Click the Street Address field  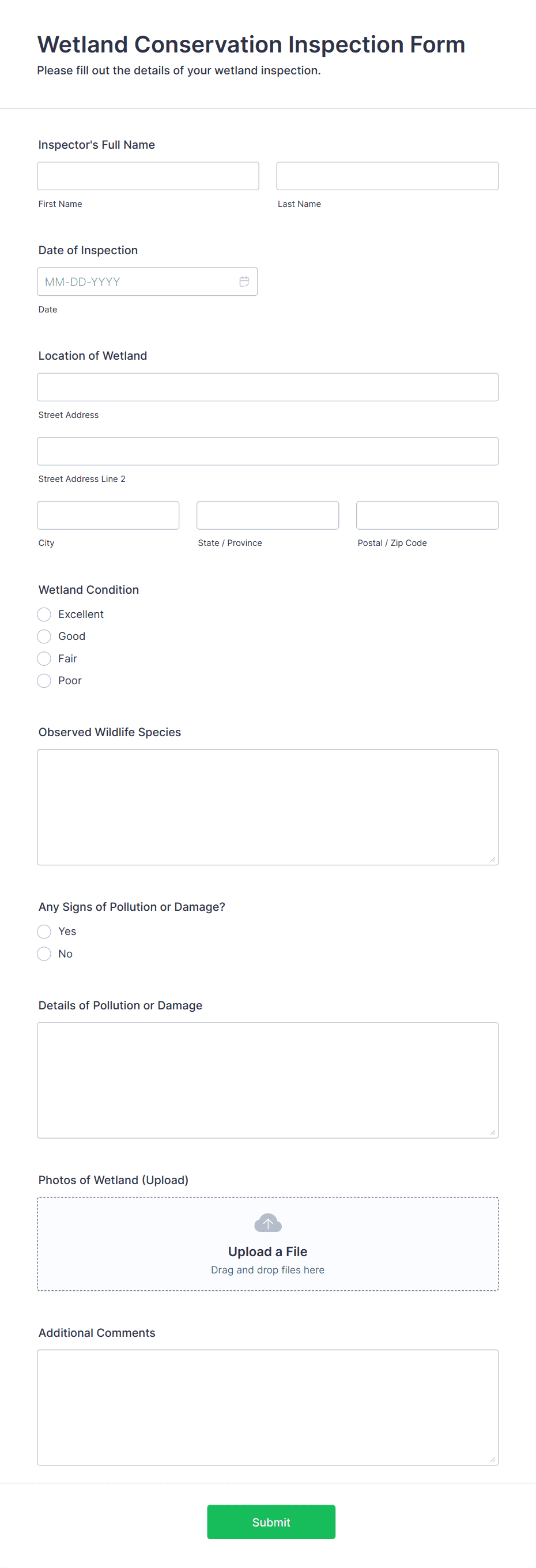tap(267, 387)
